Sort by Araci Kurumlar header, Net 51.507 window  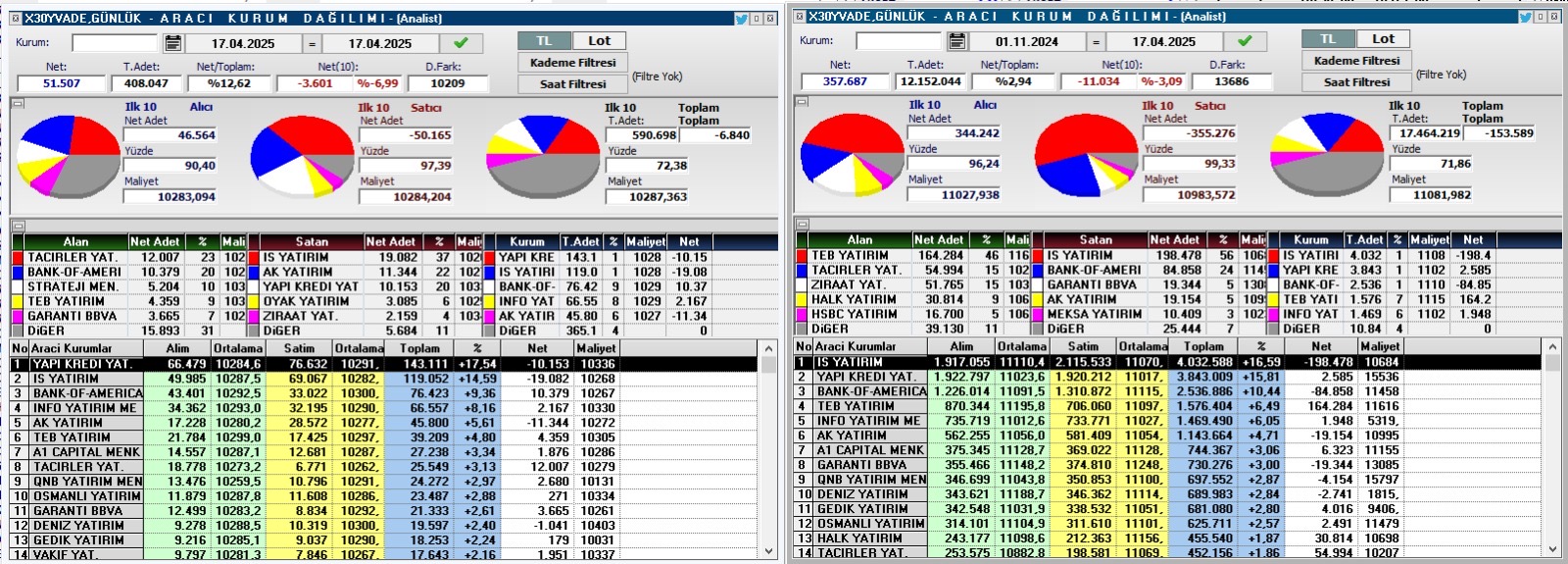[88, 348]
